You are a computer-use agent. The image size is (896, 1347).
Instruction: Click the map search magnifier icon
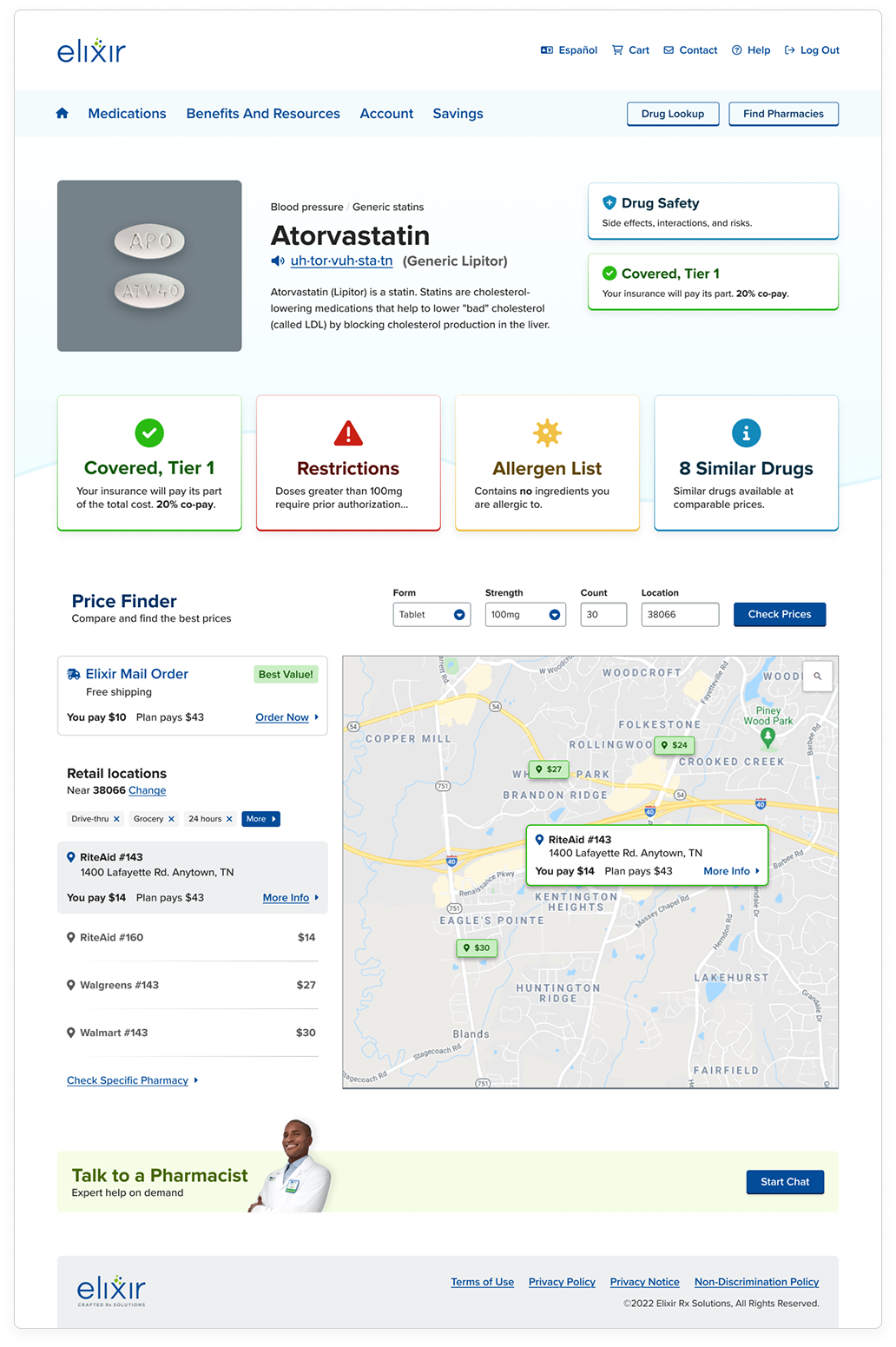pos(817,676)
